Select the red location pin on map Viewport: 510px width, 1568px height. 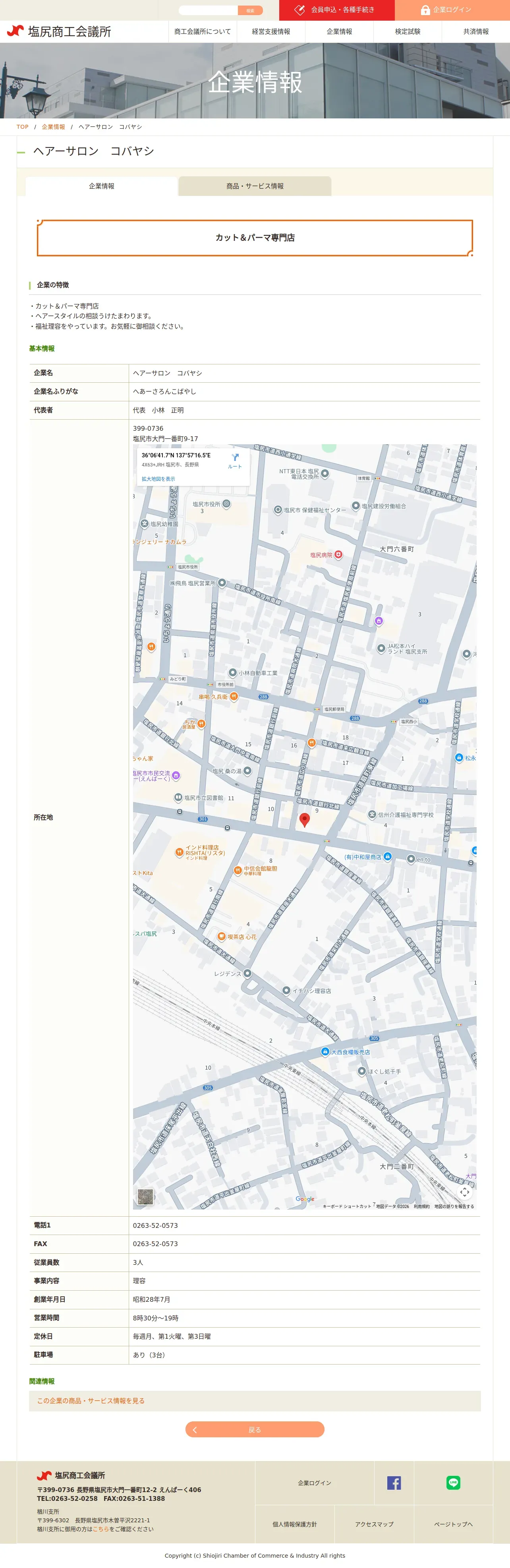tap(305, 819)
